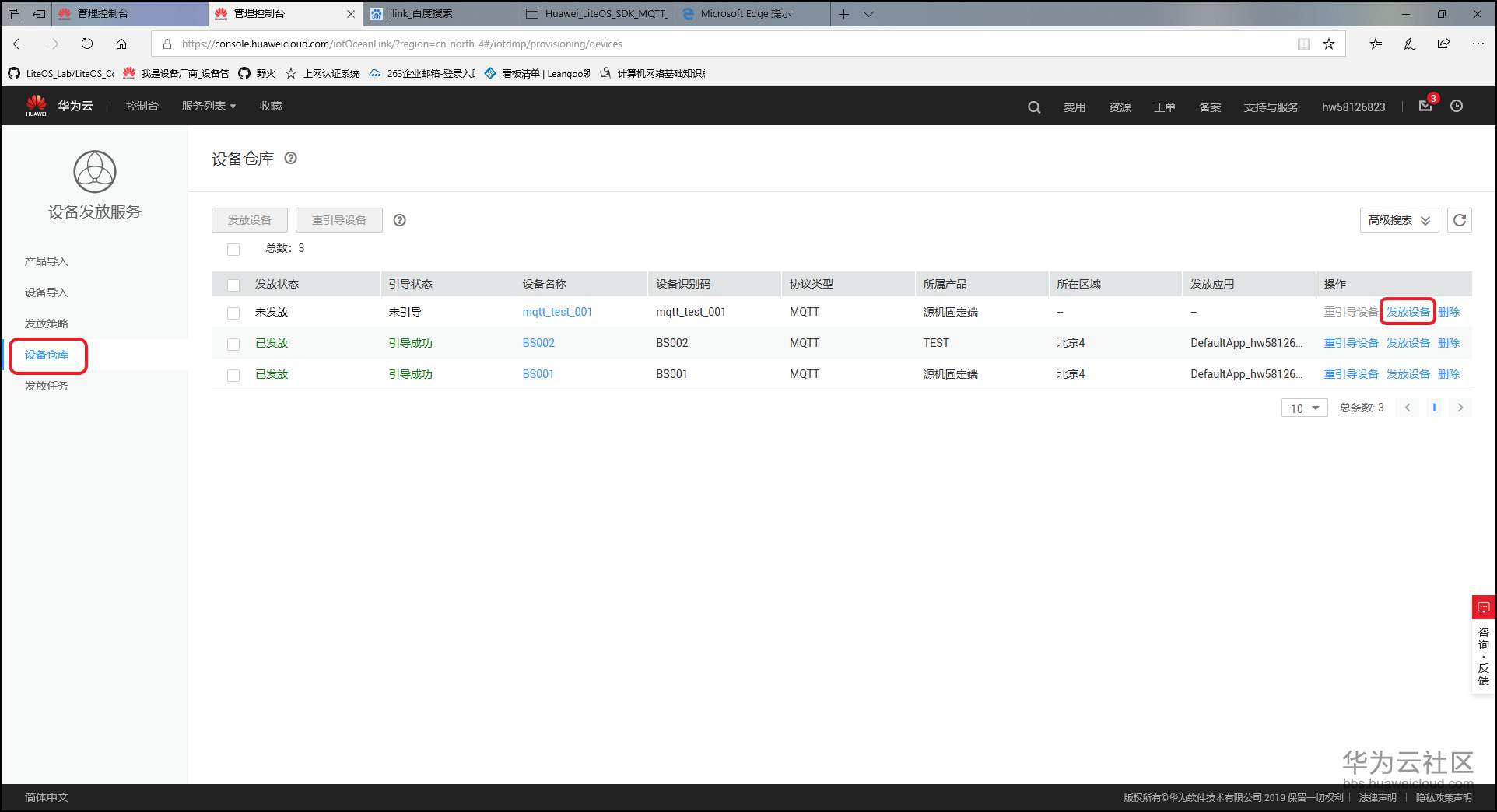The width and height of the screenshot is (1497, 812).
Task: Check the BS002 row checkbox
Action: 233,344
